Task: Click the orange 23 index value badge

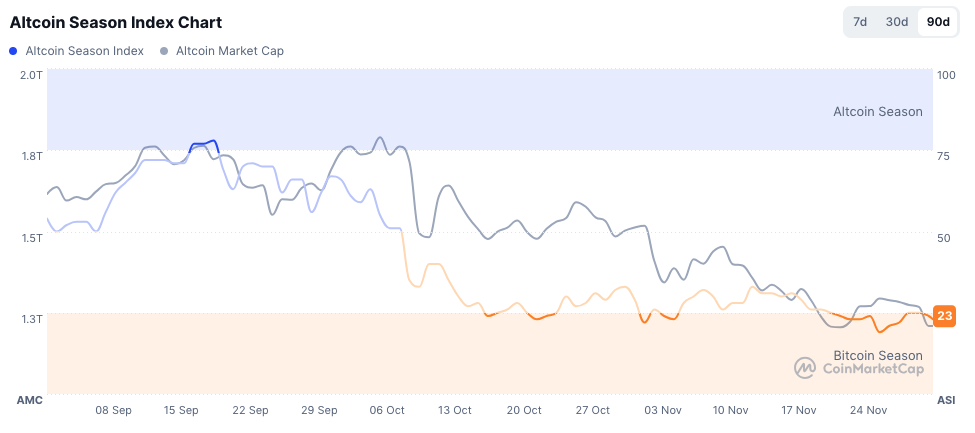Action: pos(944,316)
